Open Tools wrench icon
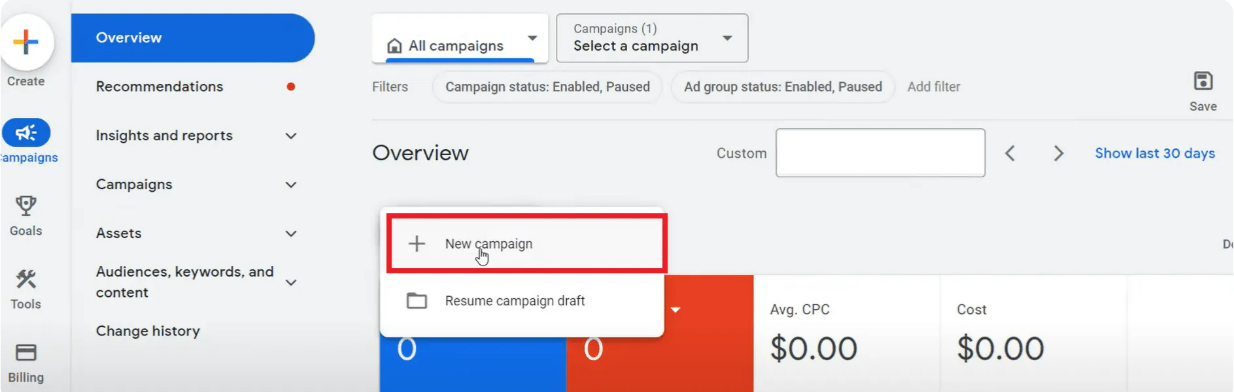The height and width of the screenshot is (392, 1234). (x=26, y=280)
